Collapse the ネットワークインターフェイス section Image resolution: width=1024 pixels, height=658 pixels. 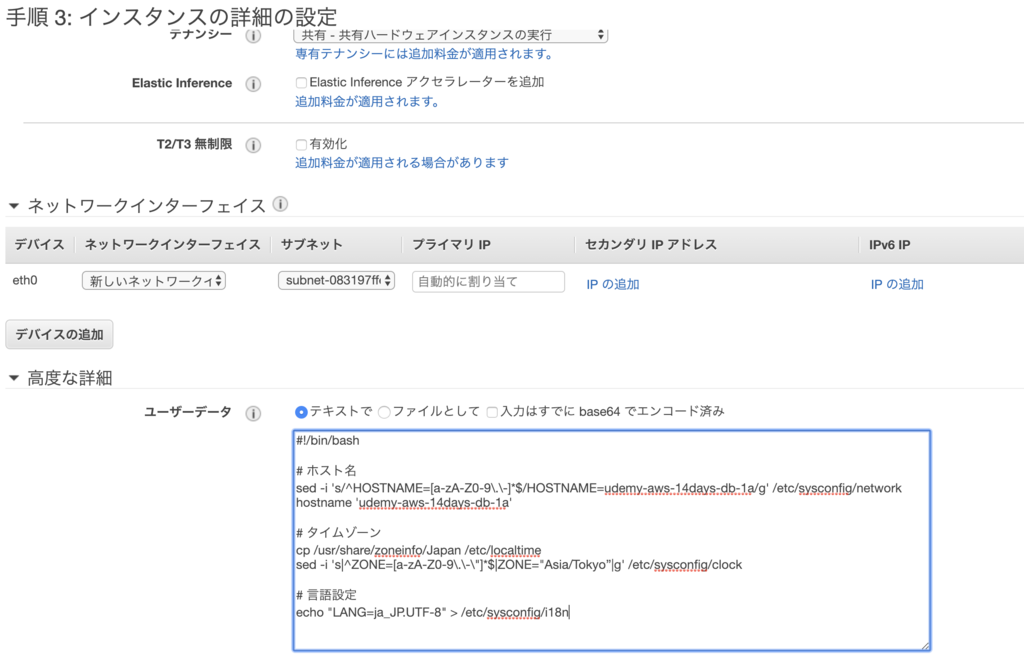click(13, 205)
